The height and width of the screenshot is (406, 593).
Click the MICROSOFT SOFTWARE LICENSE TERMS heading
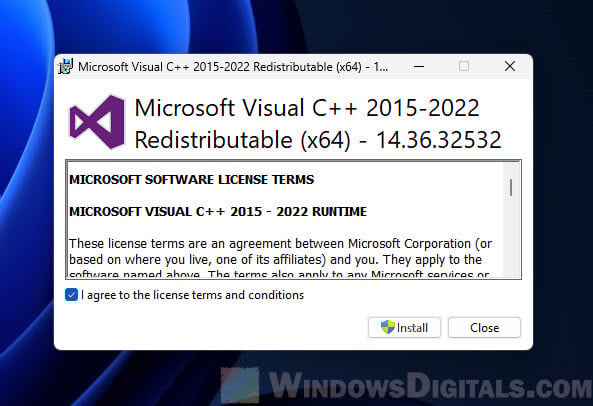pos(191,180)
